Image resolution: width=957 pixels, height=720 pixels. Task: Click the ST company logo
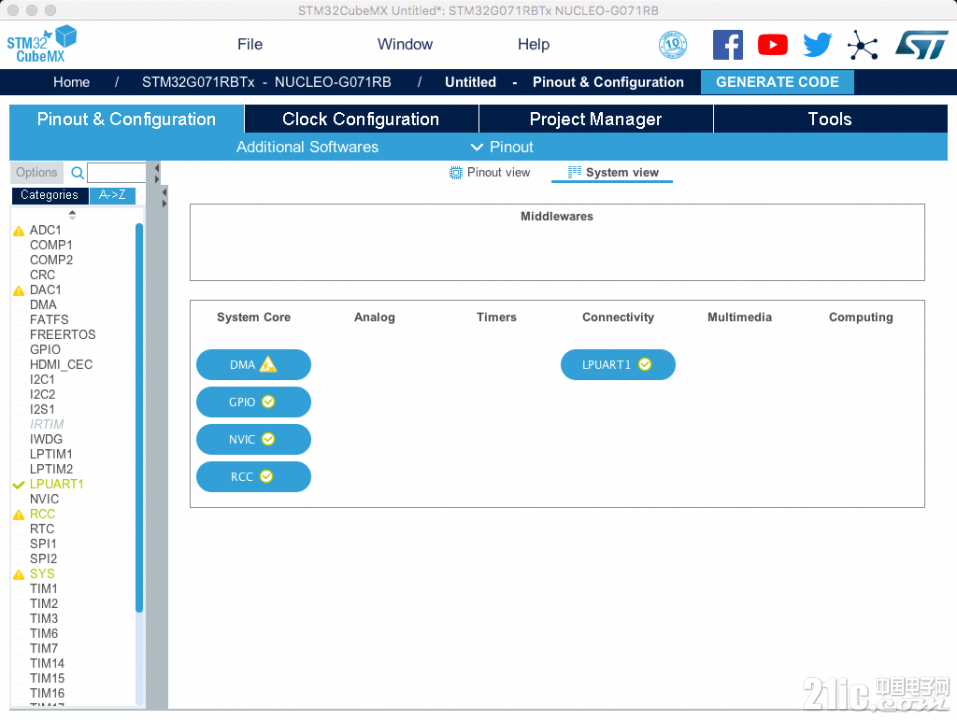point(921,45)
